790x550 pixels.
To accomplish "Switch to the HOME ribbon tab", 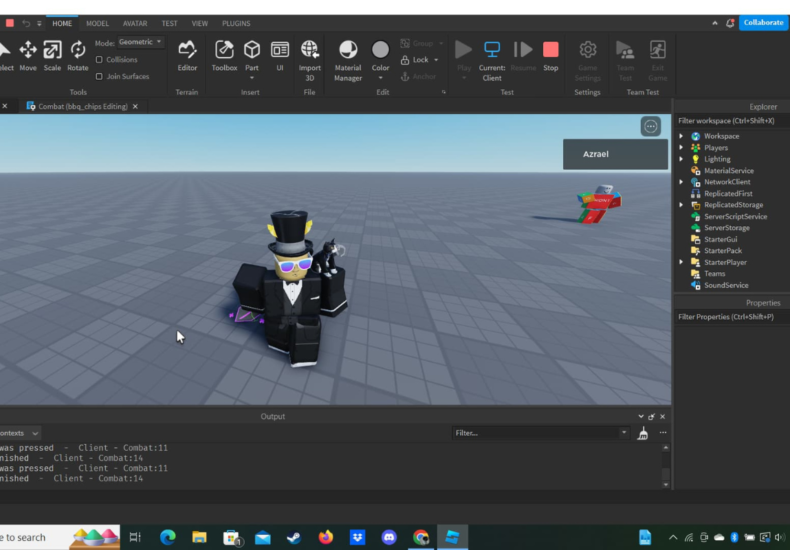I will click(62, 23).
